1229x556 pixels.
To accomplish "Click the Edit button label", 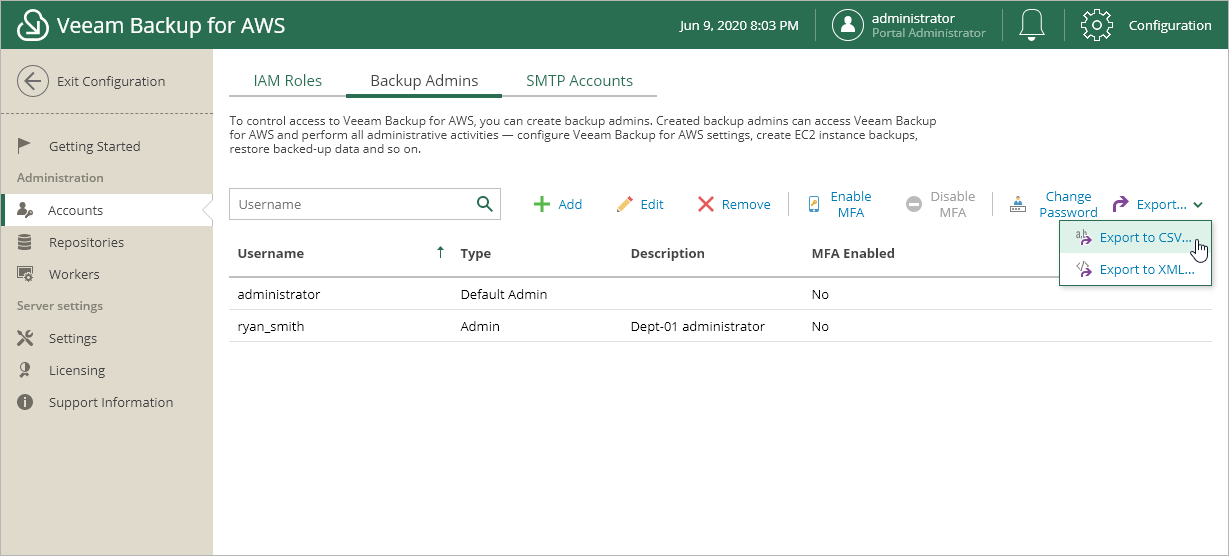I will 652,204.
